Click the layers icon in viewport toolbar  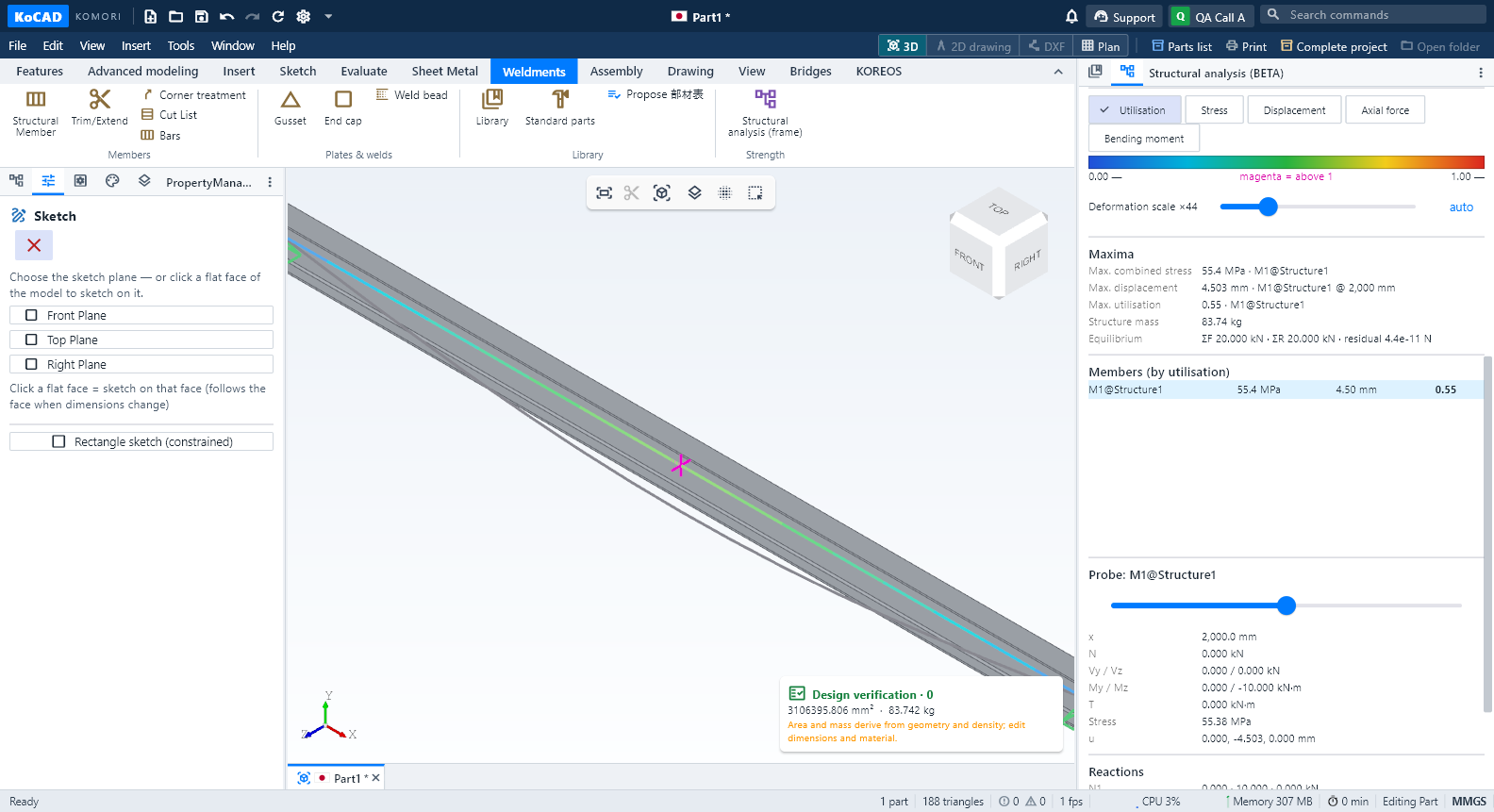click(694, 192)
